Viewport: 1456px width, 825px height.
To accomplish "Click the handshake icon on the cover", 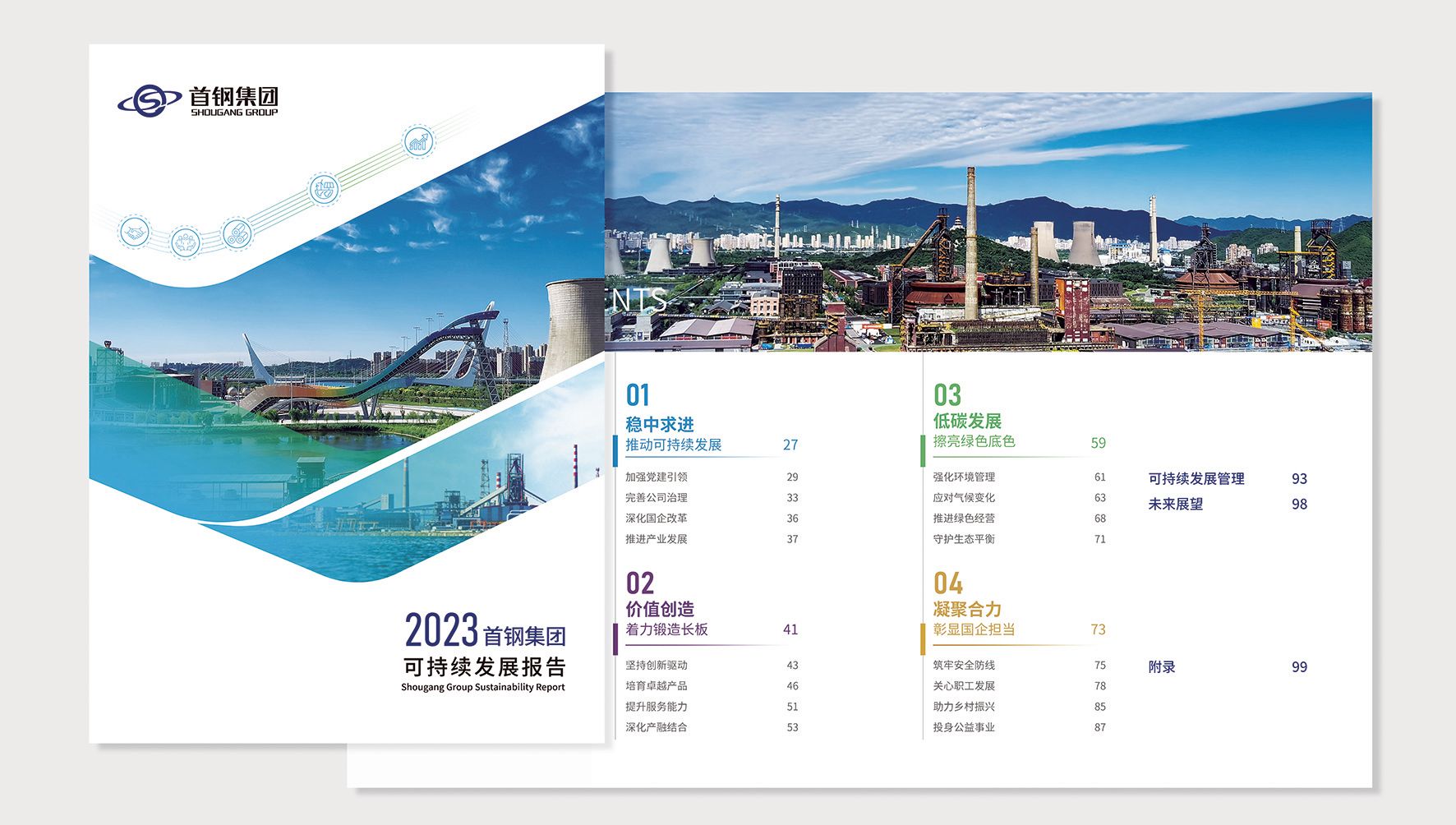I will [x=135, y=233].
